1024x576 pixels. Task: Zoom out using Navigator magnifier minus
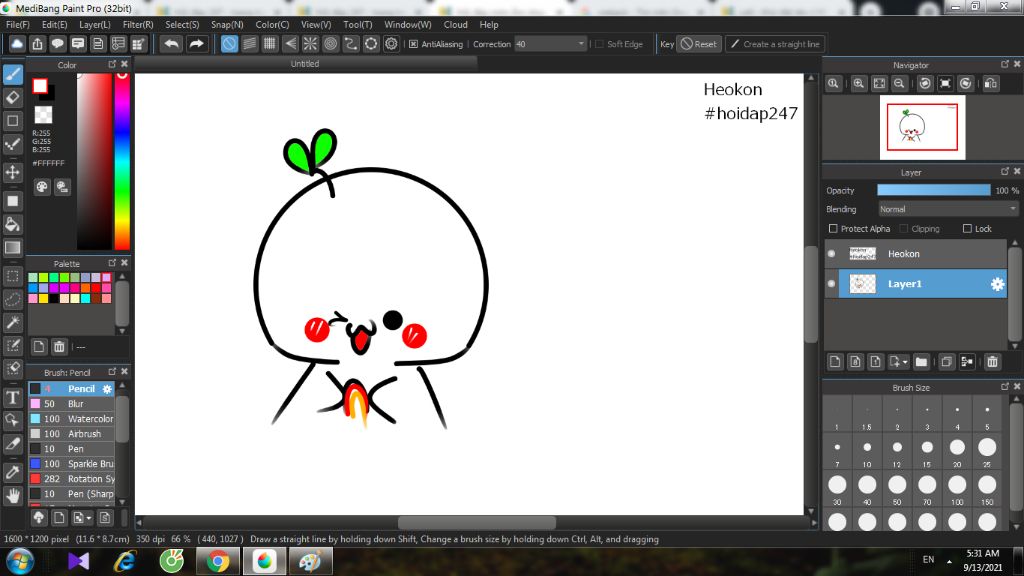(x=899, y=84)
